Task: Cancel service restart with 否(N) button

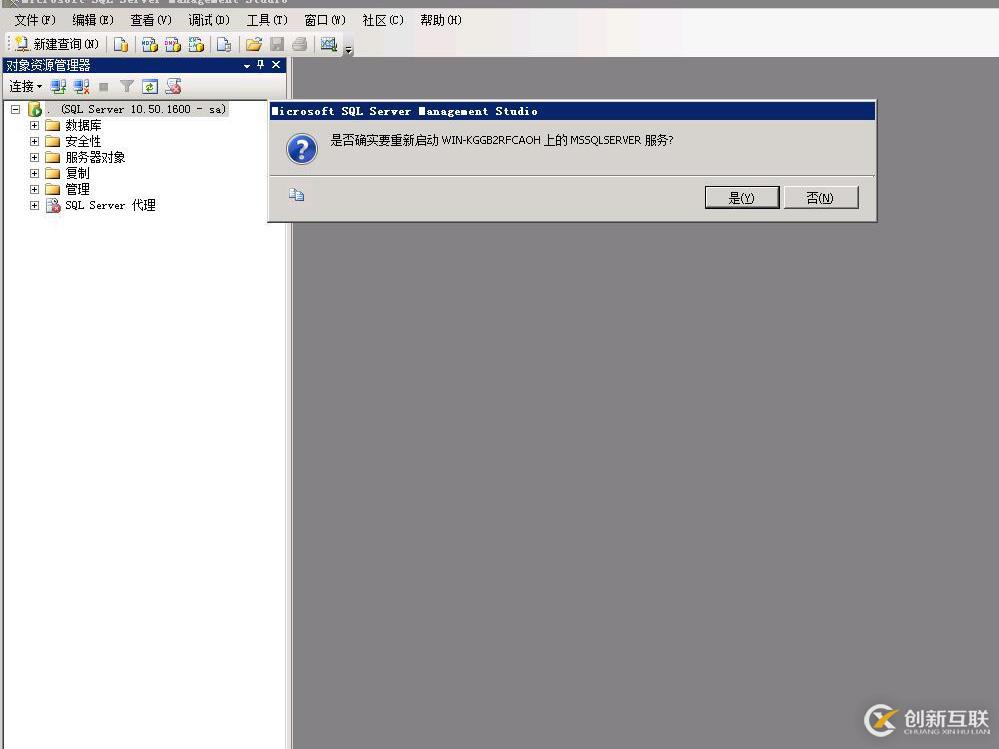Action: (x=820, y=197)
